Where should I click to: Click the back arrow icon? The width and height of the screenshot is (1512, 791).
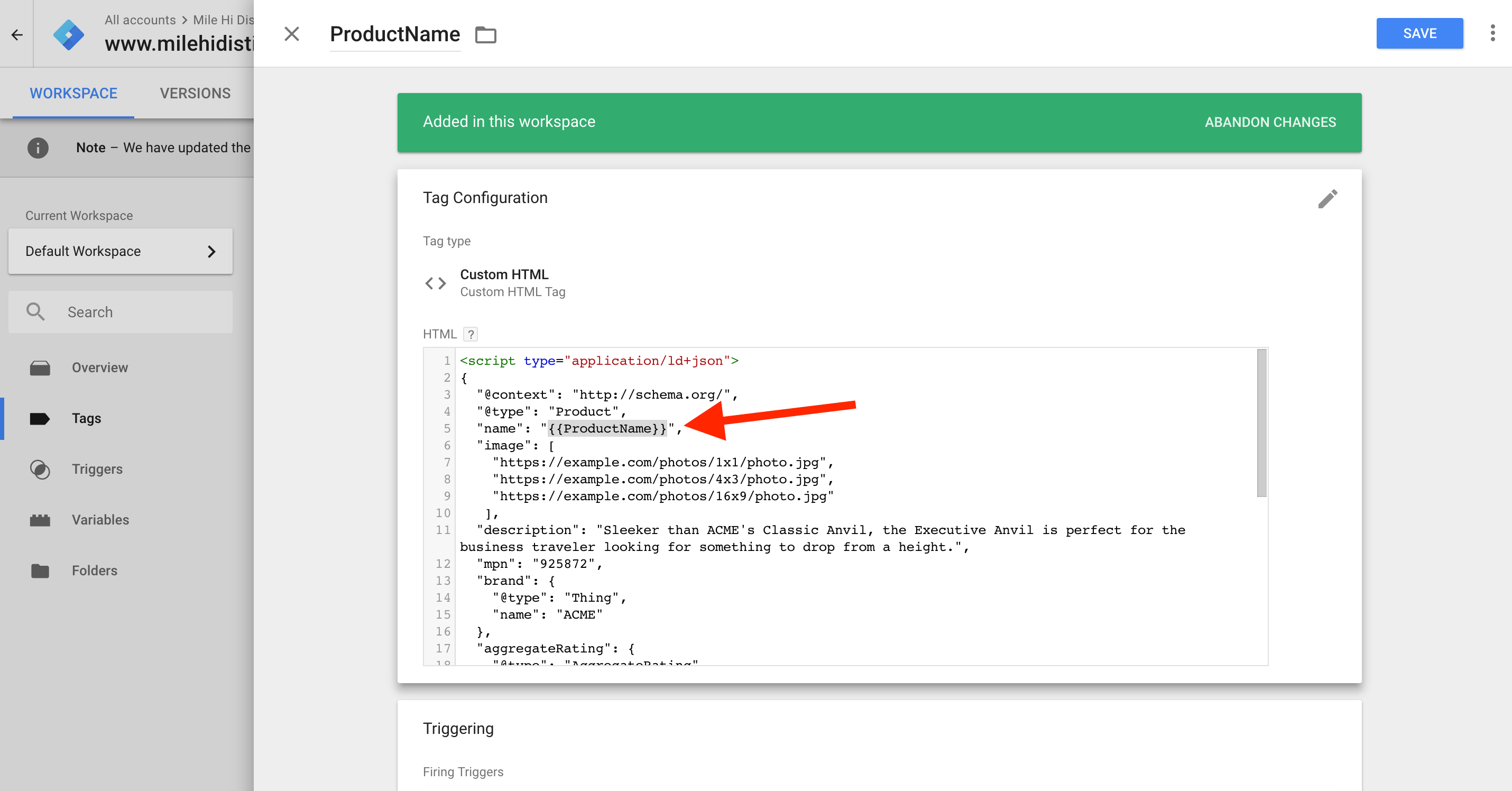(x=17, y=35)
